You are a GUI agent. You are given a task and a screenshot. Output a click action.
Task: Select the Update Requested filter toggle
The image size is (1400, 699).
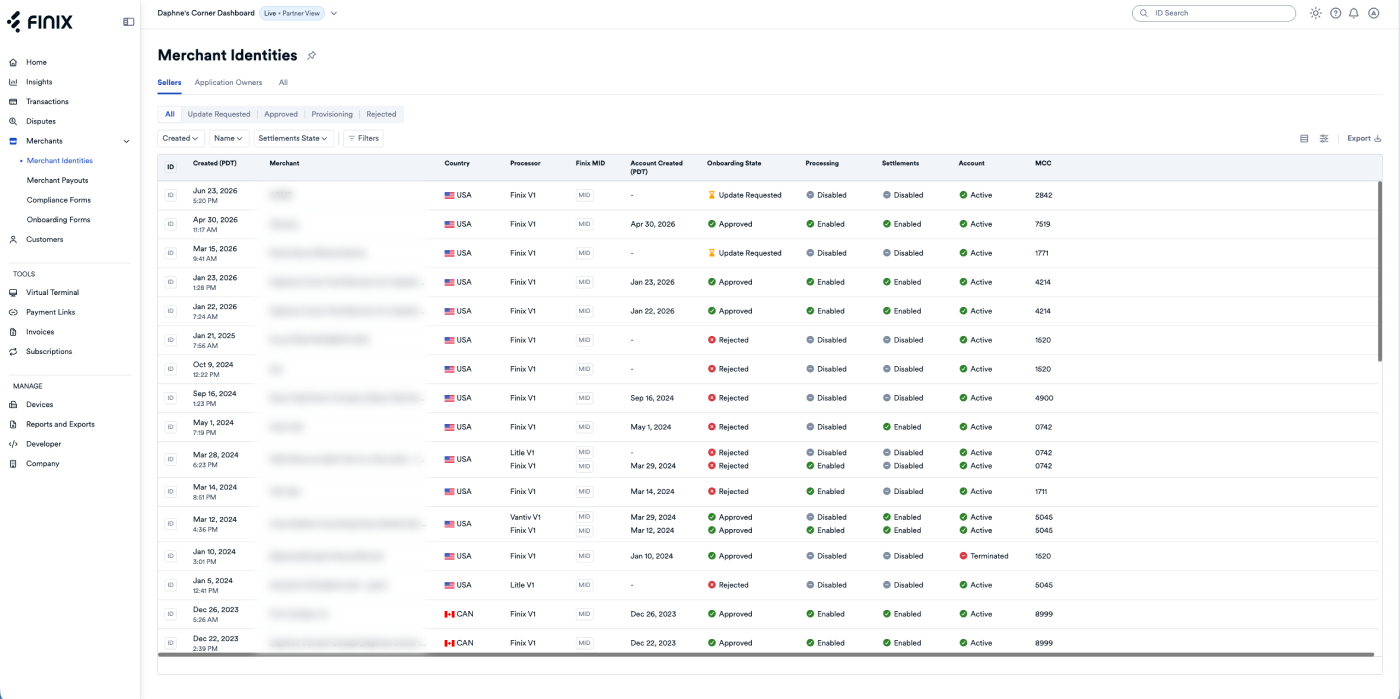(x=219, y=114)
